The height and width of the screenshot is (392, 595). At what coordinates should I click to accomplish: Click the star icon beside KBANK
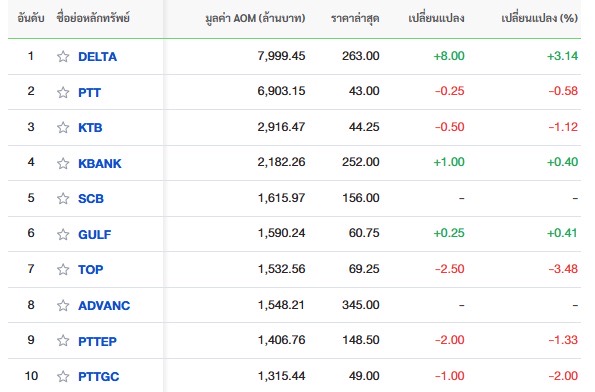(x=63, y=163)
